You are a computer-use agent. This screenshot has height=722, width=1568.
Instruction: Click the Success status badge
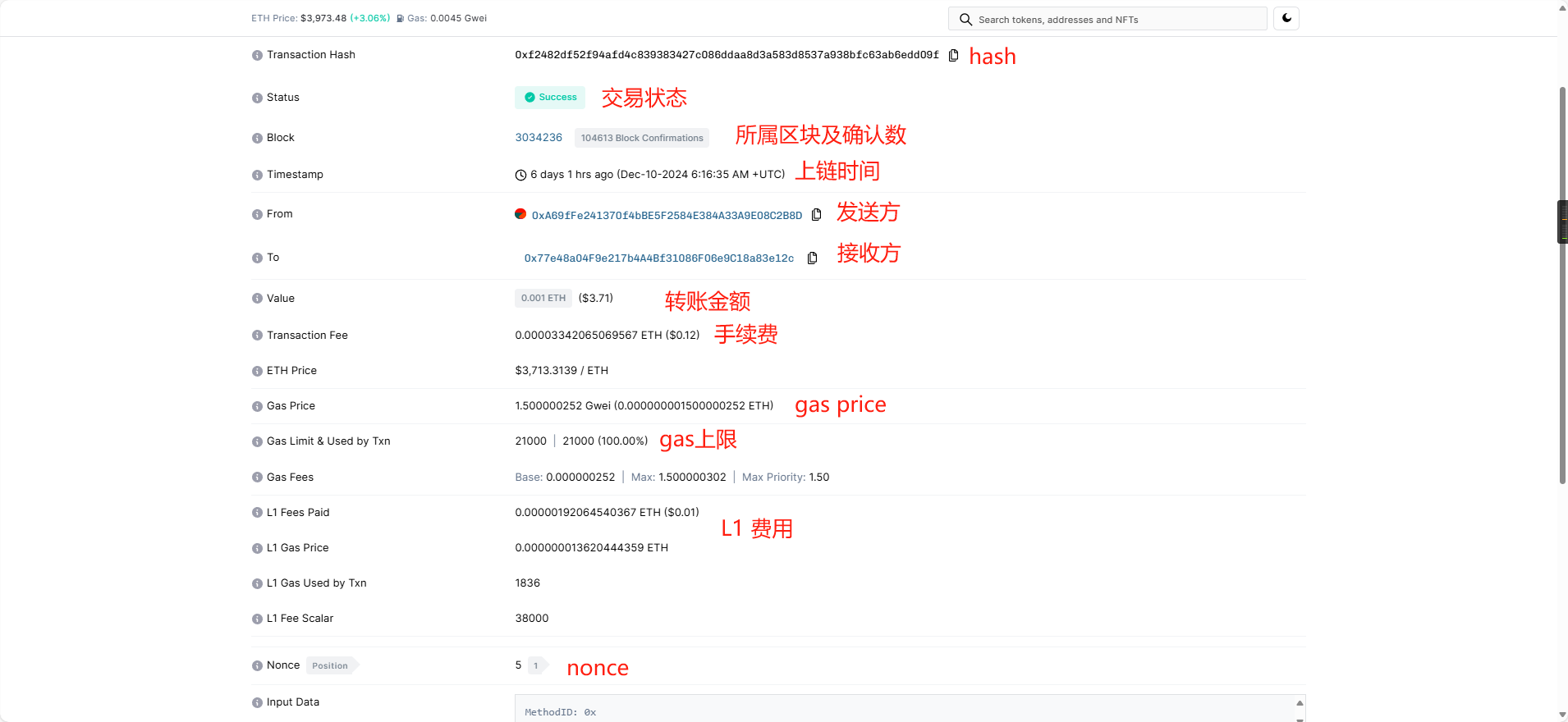[550, 97]
